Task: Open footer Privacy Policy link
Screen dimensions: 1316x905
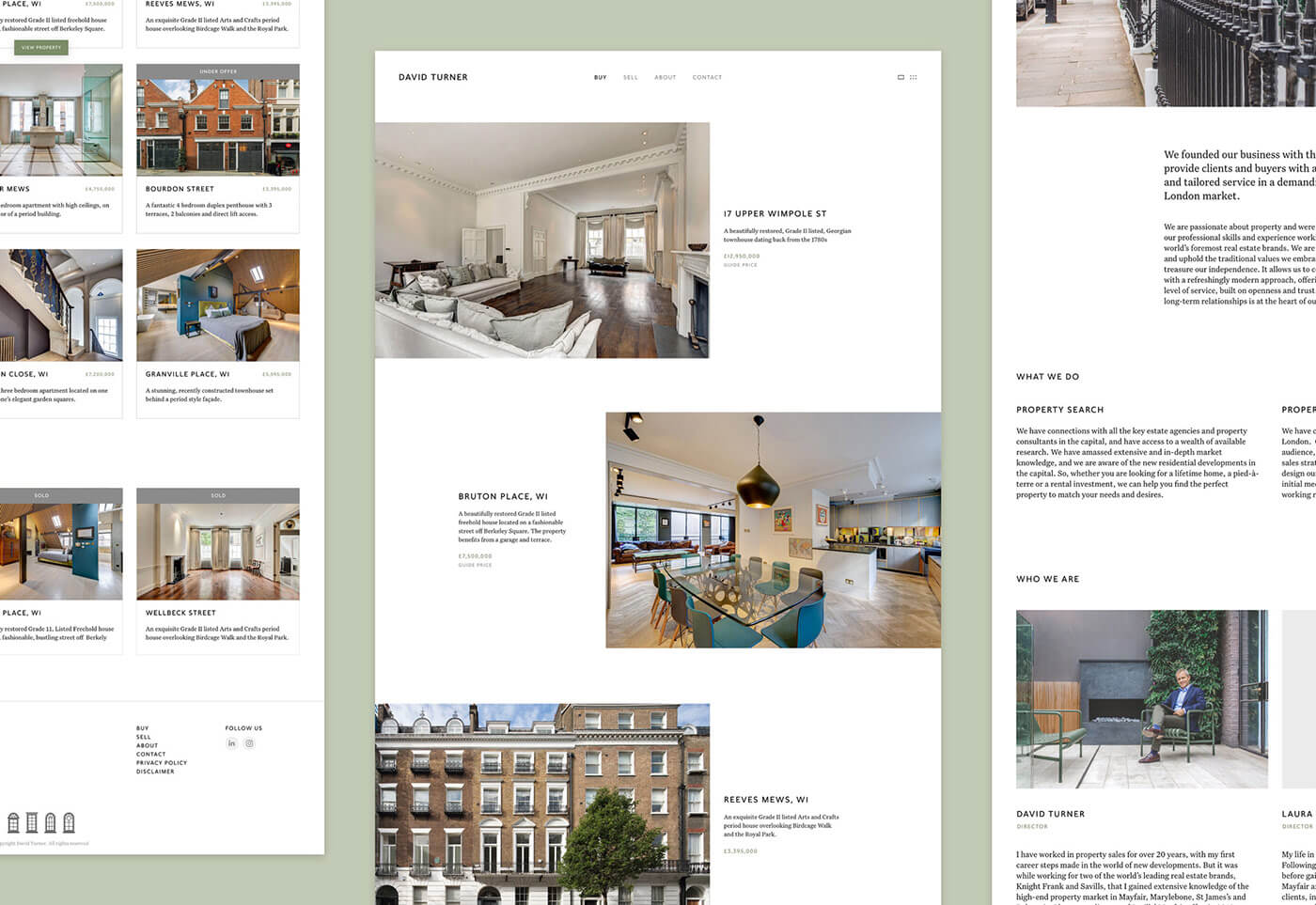Action: tap(162, 762)
